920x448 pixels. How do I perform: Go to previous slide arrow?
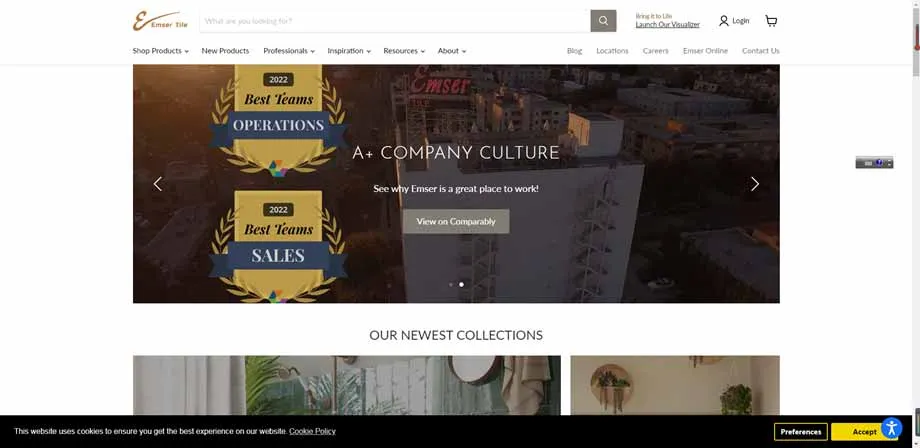point(157,184)
